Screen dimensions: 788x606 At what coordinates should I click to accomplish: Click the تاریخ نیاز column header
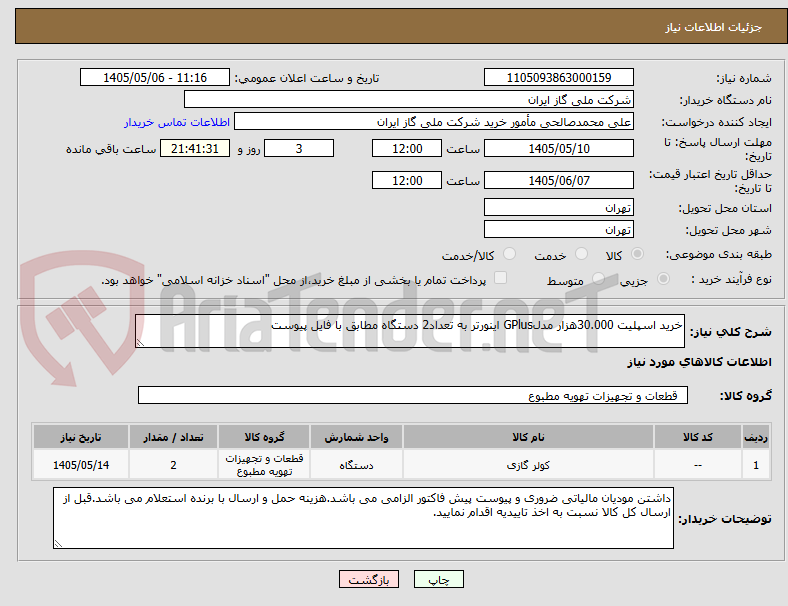[x=81, y=437]
